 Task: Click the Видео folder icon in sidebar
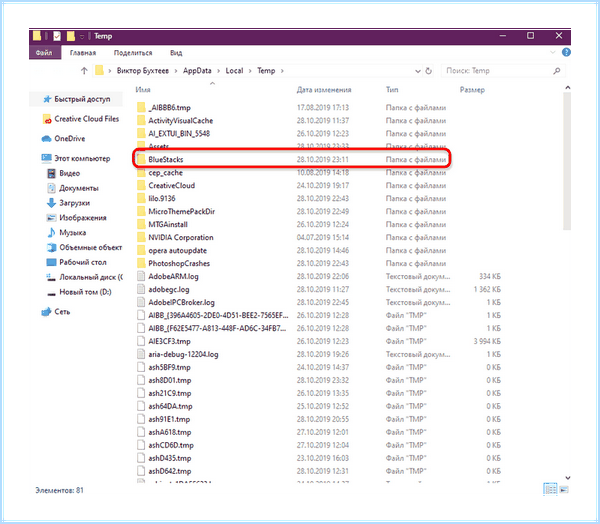(51, 173)
